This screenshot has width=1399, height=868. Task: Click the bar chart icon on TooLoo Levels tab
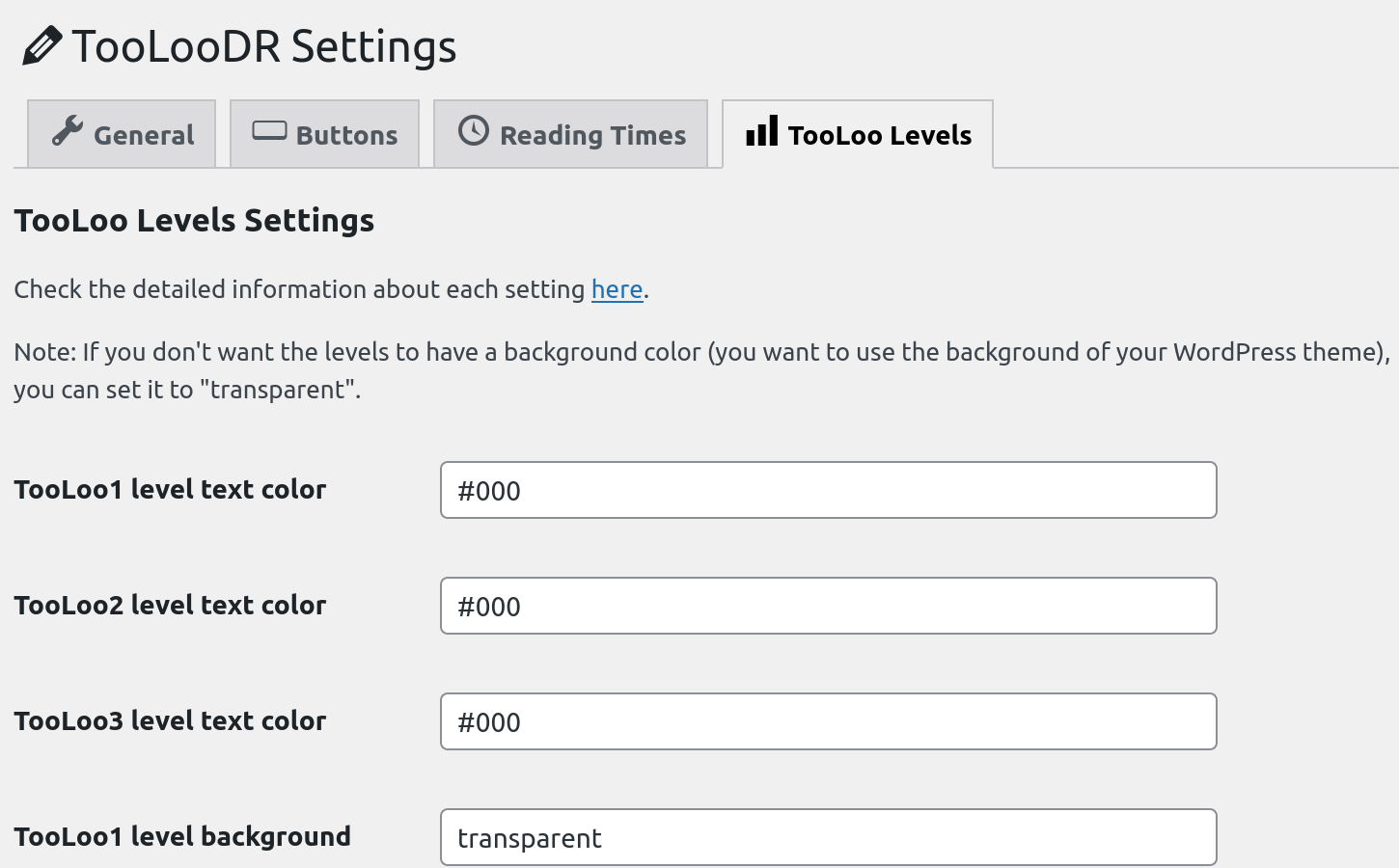click(x=761, y=131)
